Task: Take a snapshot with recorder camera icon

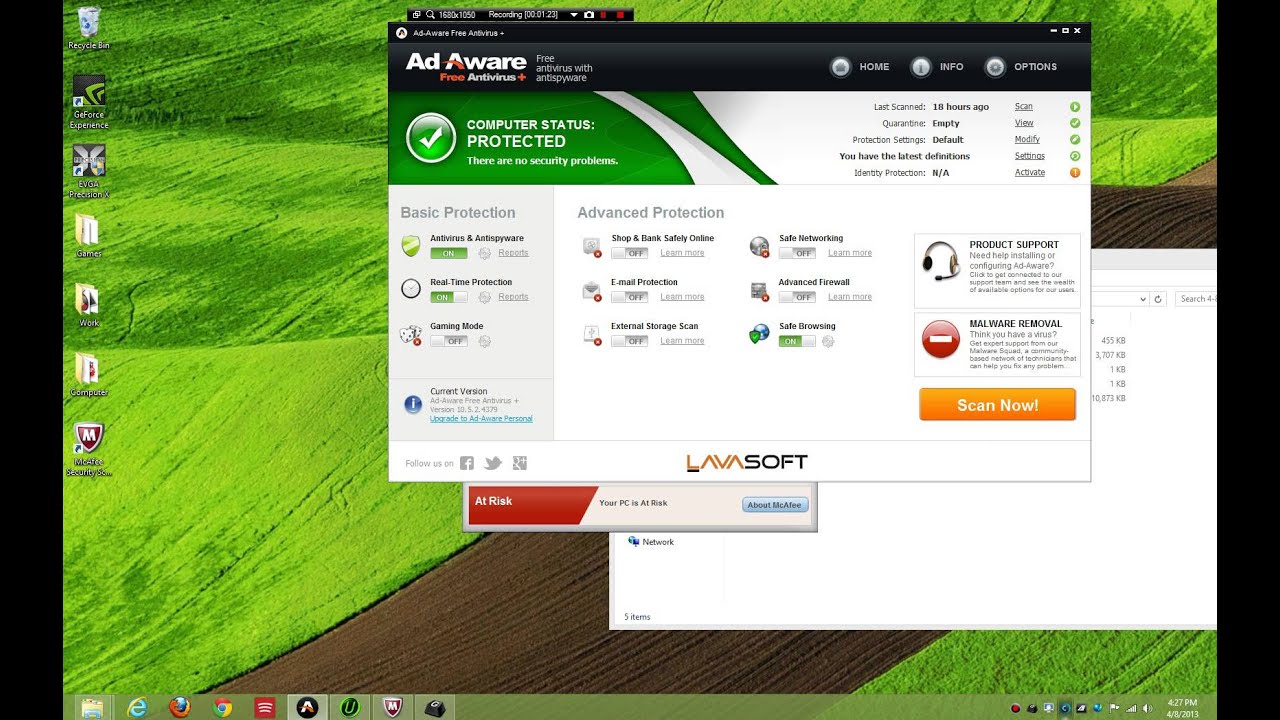Action: click(589, 15)
